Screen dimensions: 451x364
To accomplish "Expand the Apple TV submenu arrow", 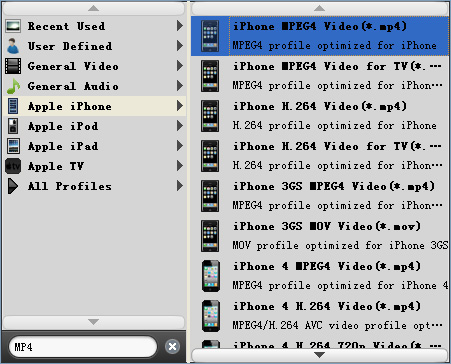I will [180, 166].
